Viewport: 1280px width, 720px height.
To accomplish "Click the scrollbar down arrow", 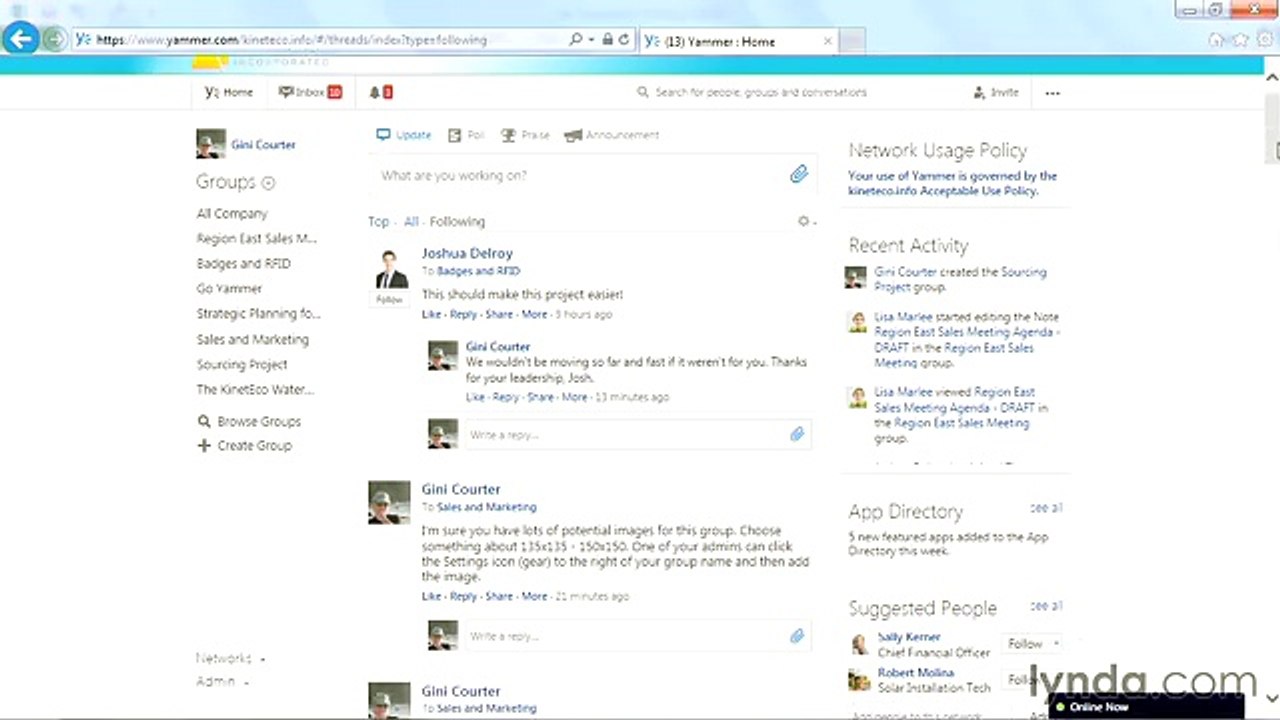I will click(x=1271, y=697).
